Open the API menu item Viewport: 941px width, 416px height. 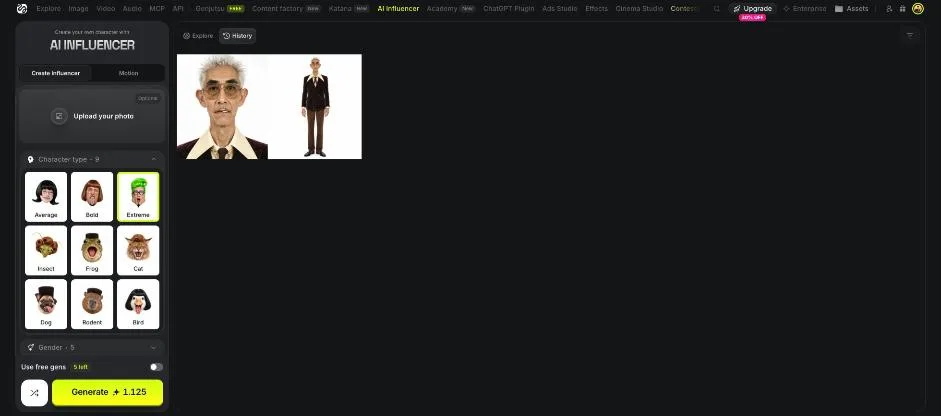pos(178,8)
